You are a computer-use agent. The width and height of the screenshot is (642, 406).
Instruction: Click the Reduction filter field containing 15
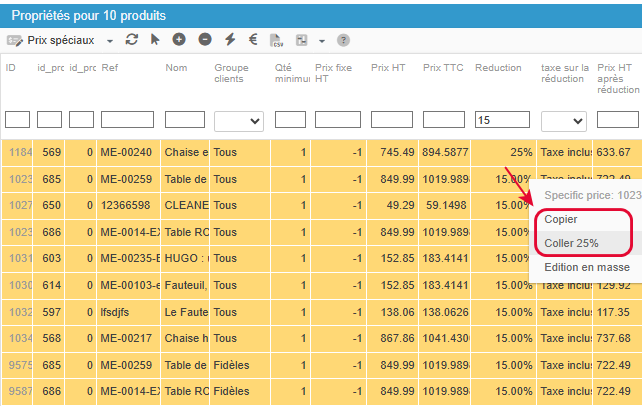tap(502, 120)
